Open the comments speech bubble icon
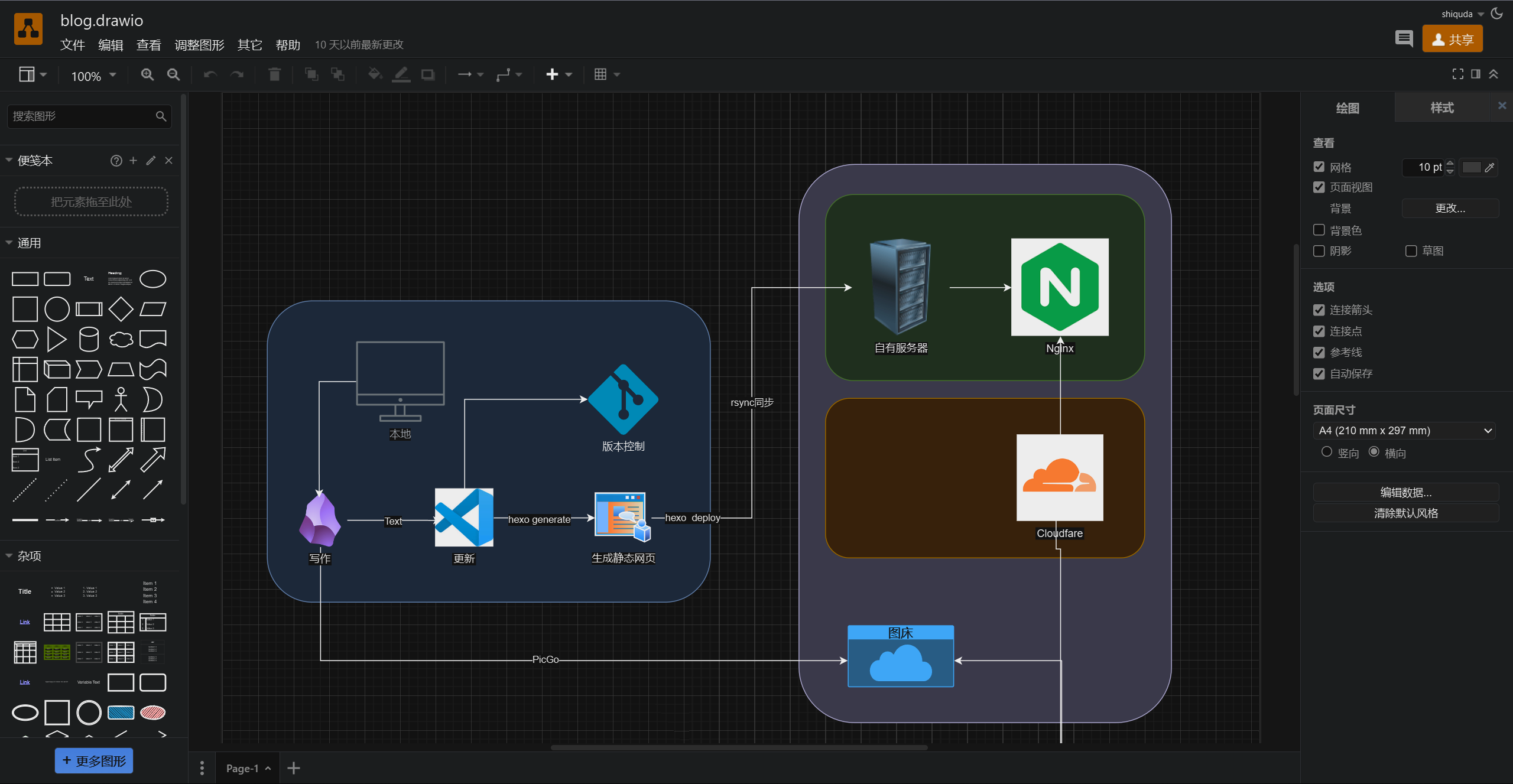The width and height of the screenshot is (1513, 784). point(1404,39)
